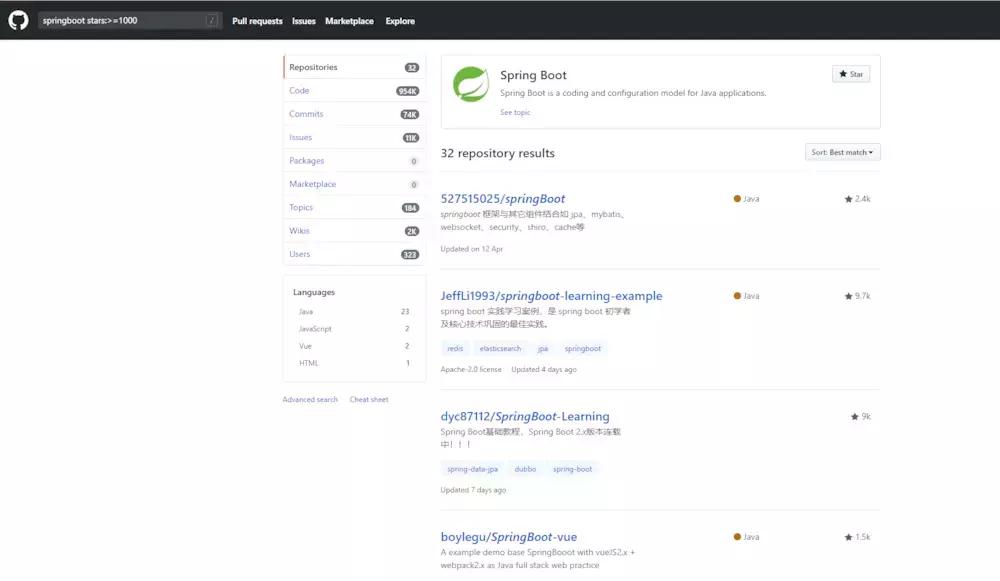The height and width of the screenshot is (581, 1000).
Task: Select the Commits search category
Action: 306,114
